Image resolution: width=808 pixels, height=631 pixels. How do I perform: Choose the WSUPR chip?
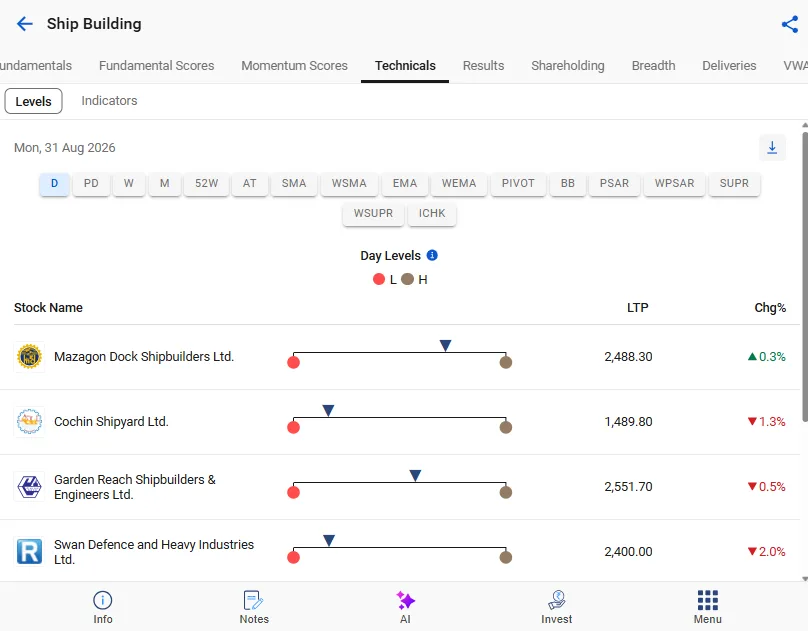click(x=374, y=213)
